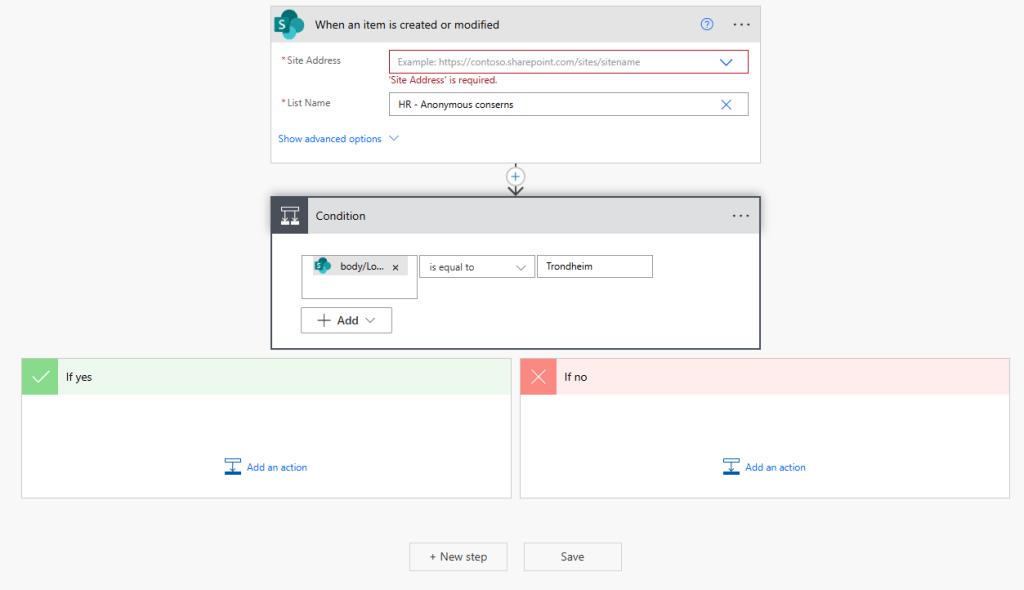Click the List Name input field
The height and width of the screenshot is (590, 1024).
pyautogui.click(x=550, y=104)
